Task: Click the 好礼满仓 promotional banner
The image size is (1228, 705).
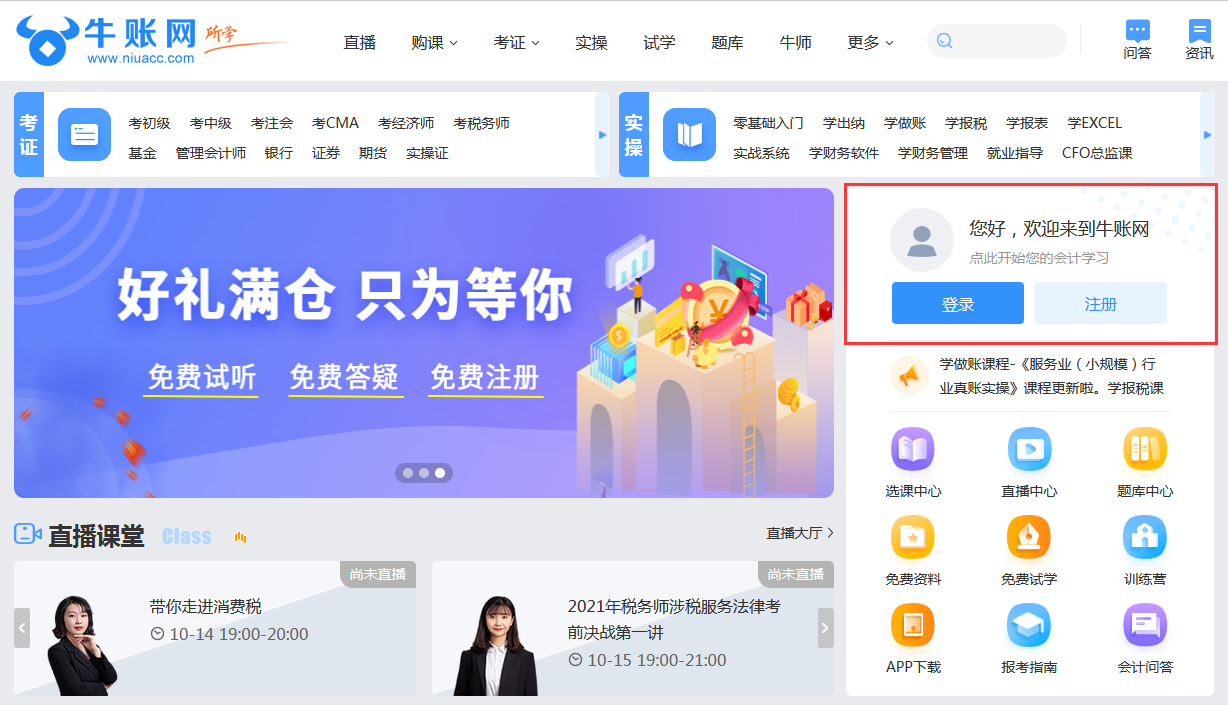Action: coord(424,342)
